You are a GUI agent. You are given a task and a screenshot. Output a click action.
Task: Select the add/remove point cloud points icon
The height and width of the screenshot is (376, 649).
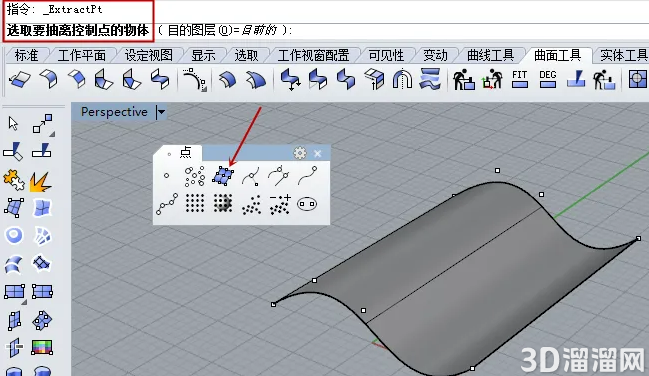280,204
